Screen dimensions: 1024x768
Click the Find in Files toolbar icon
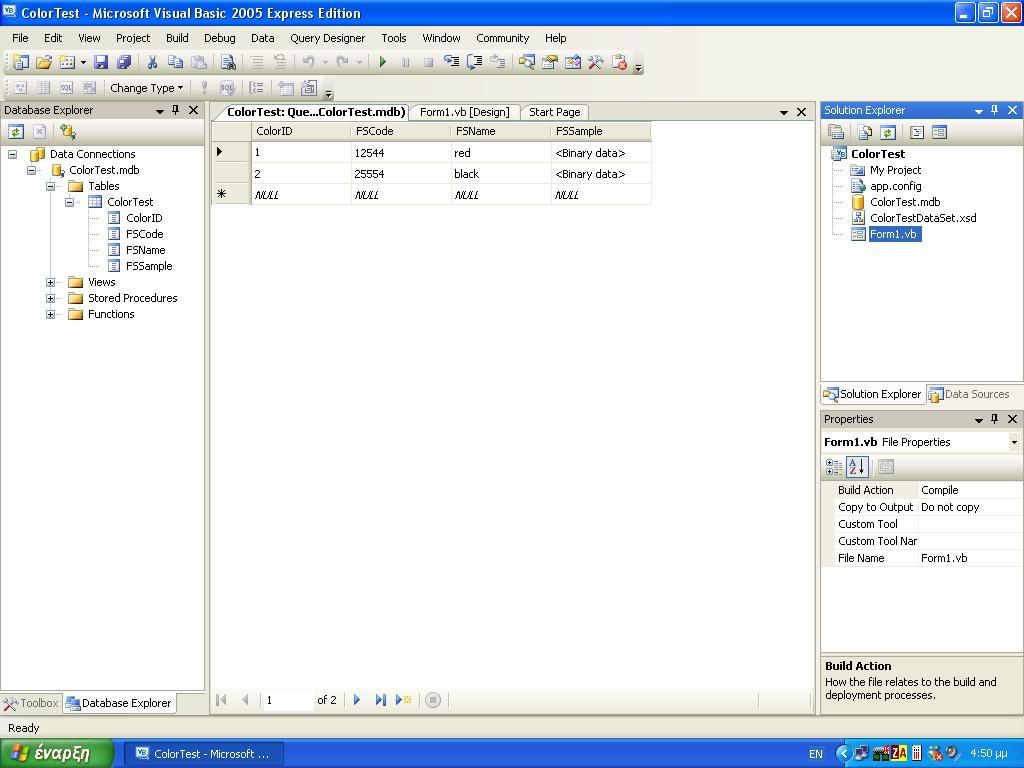coord(228,62)
